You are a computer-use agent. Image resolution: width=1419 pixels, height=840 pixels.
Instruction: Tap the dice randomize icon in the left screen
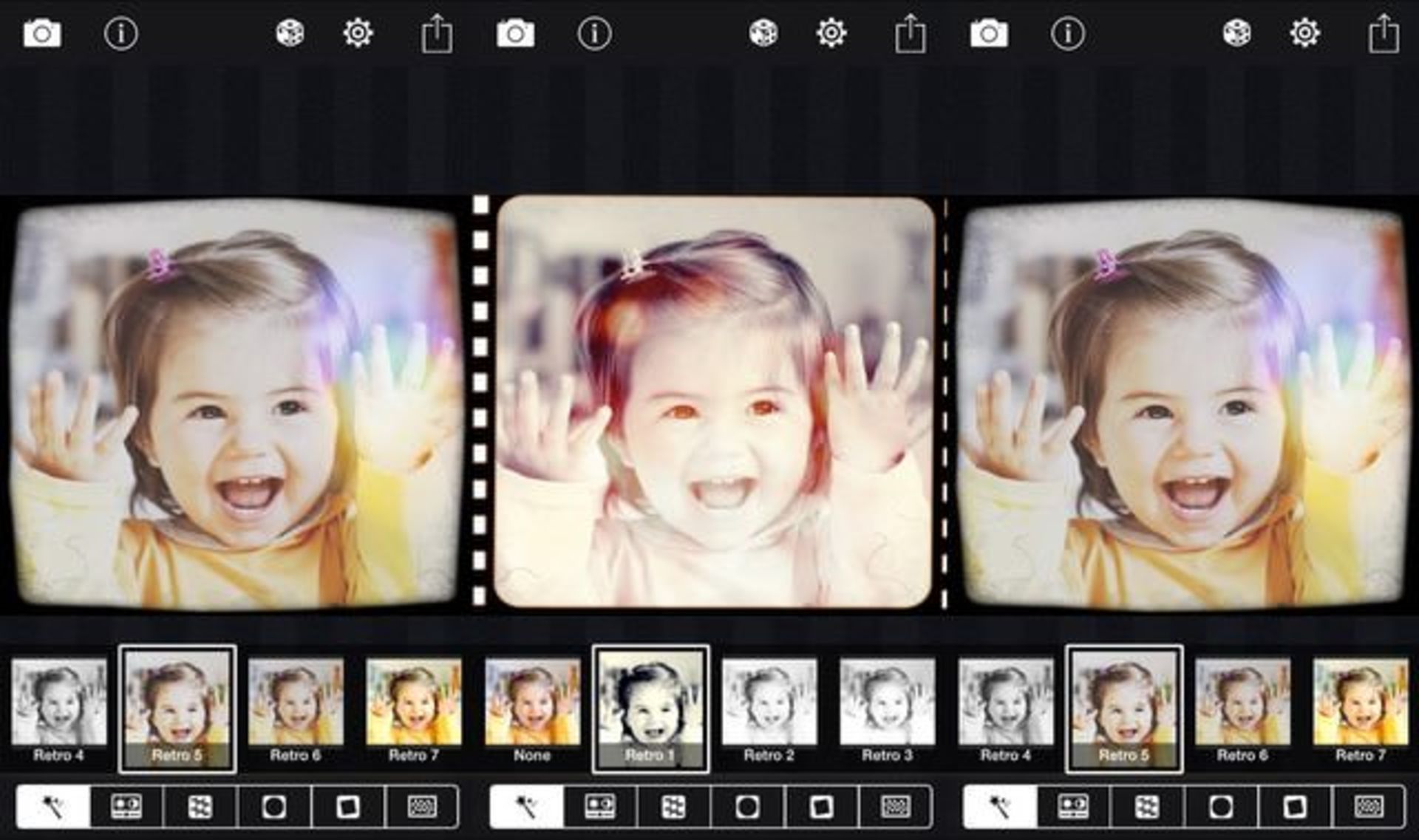coord(290,34)
